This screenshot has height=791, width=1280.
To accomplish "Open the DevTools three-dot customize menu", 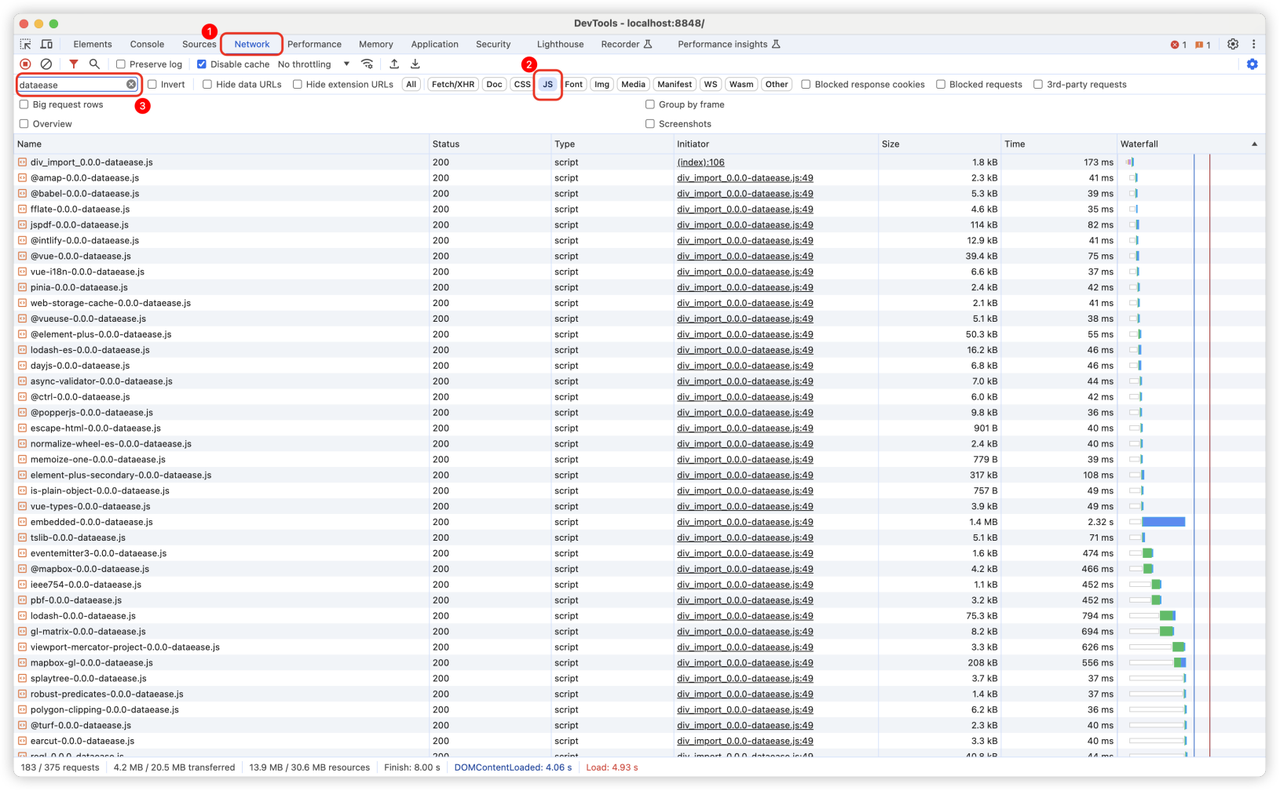I will click(1254, 44).
